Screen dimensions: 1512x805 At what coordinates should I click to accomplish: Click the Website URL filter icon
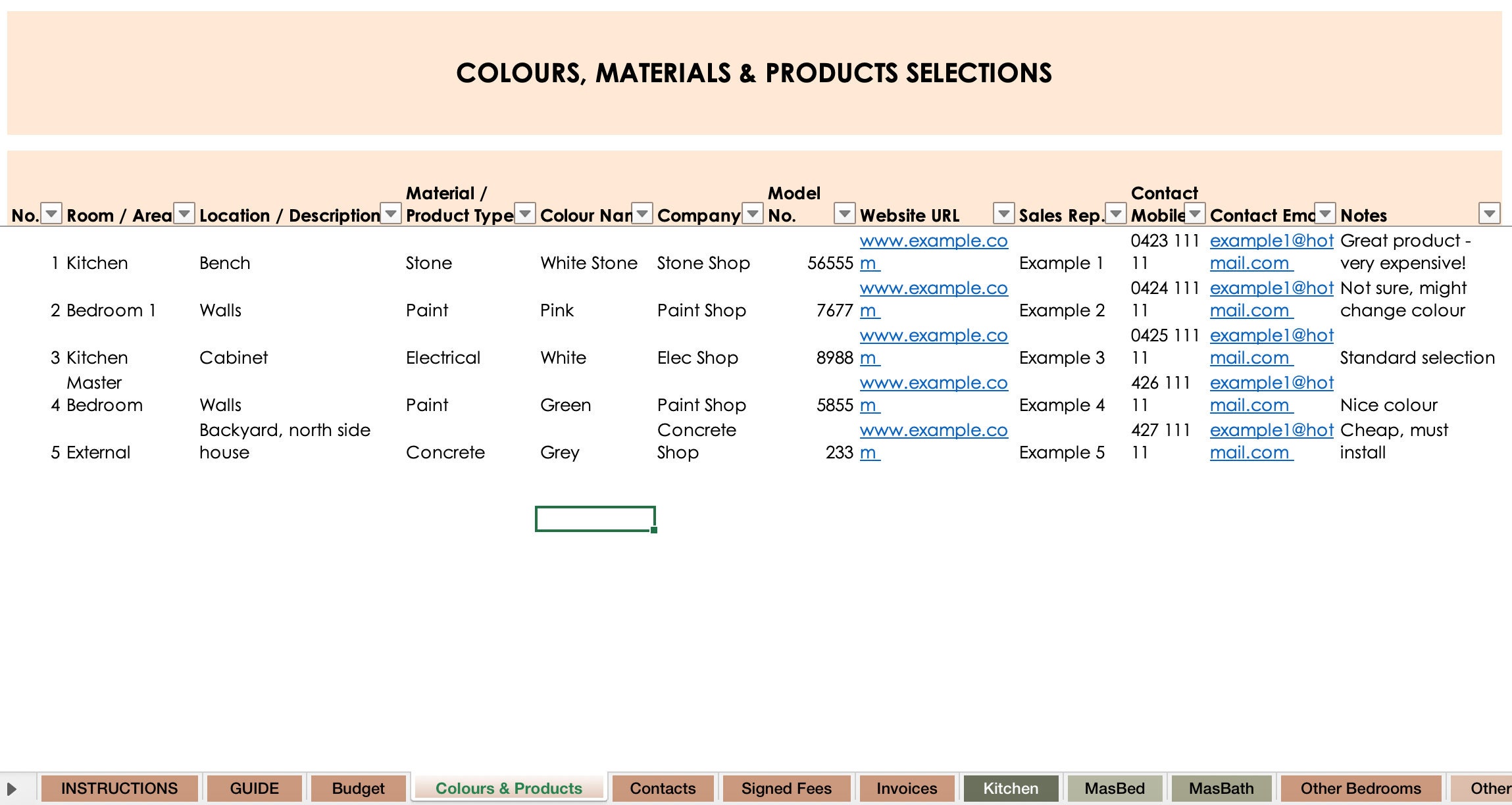[1003, 214]
